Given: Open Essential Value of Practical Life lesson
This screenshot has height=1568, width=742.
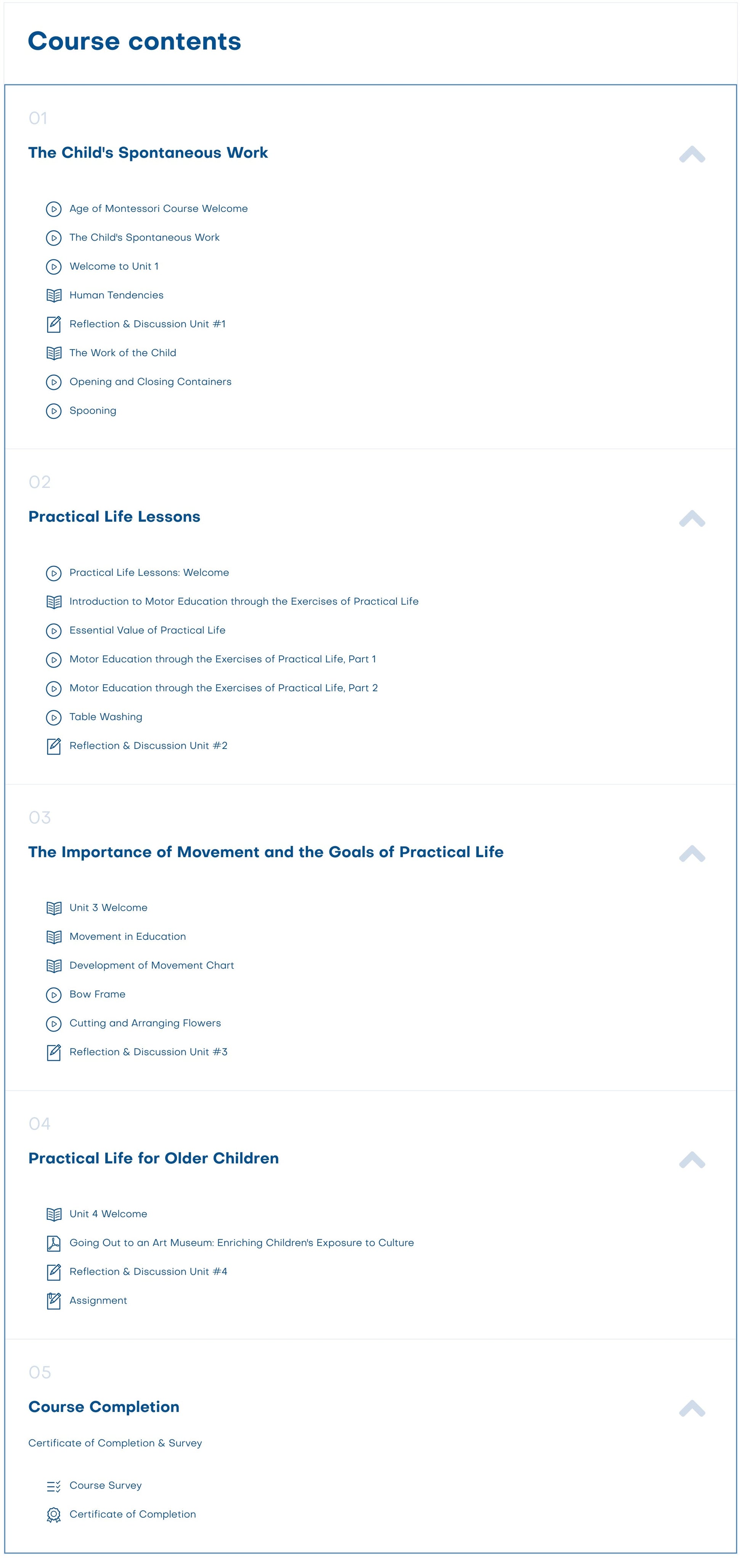Looking at the screenshot, I should point(147,631).
